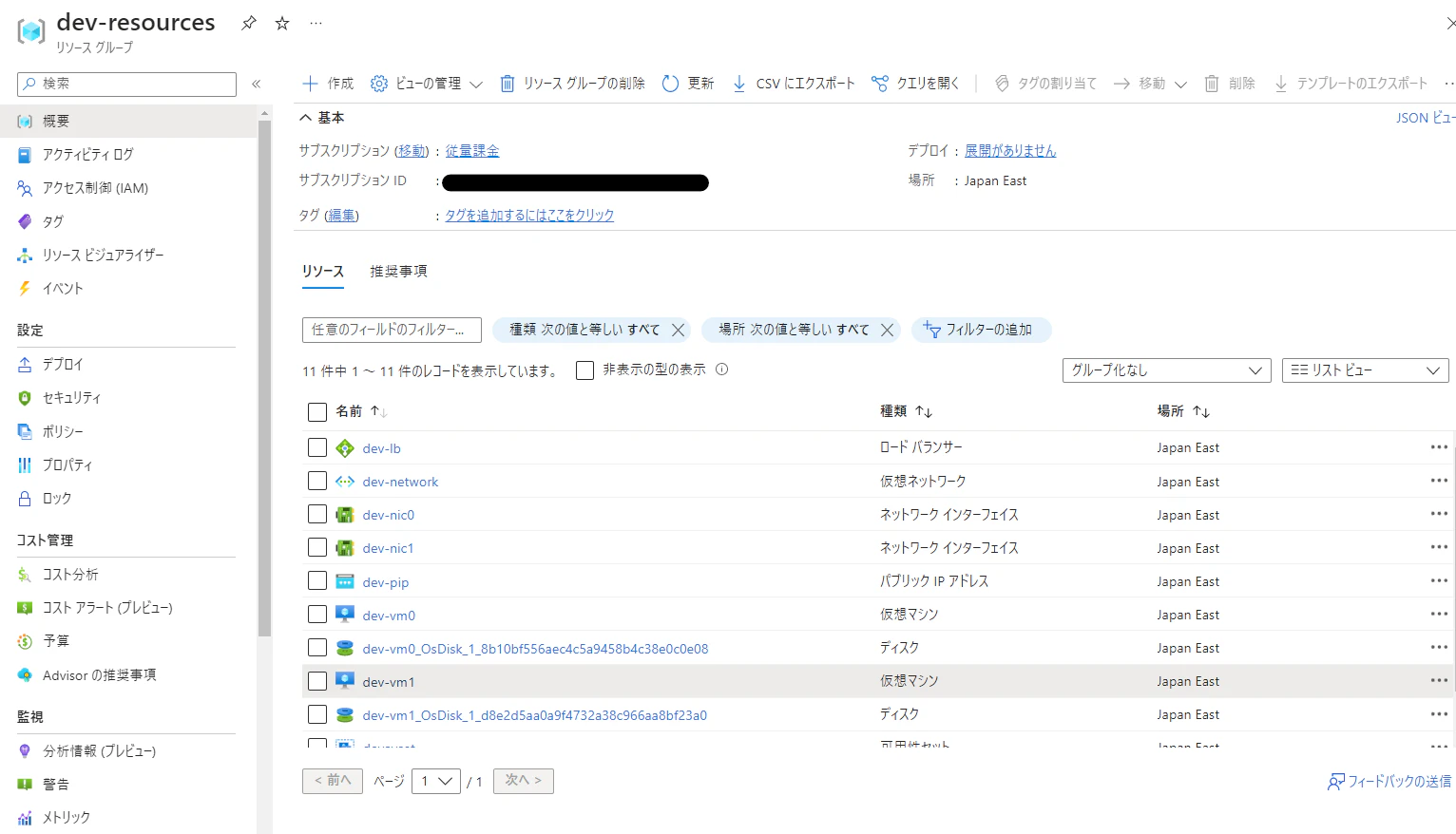Click the dev-nic0 network interface icon
This screenshot has height=834, width=1456.
[x=345, y=515]
